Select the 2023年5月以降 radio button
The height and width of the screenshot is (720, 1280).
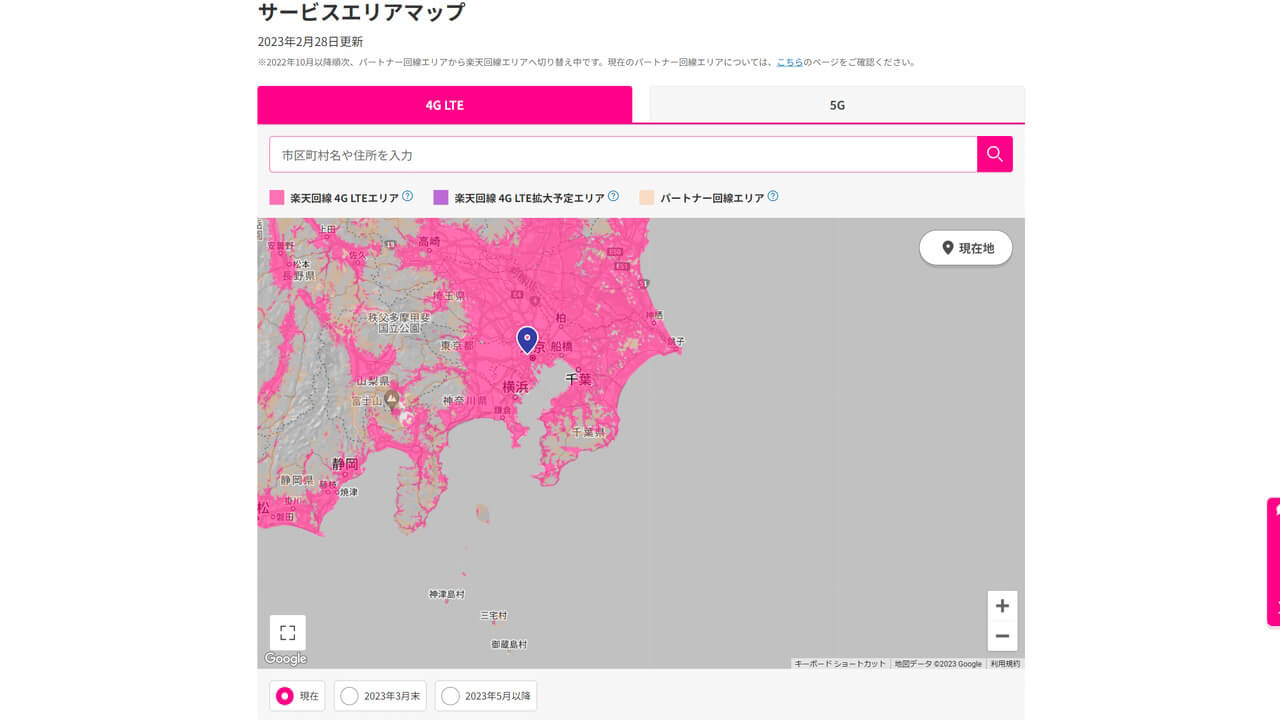coord(450,695)
